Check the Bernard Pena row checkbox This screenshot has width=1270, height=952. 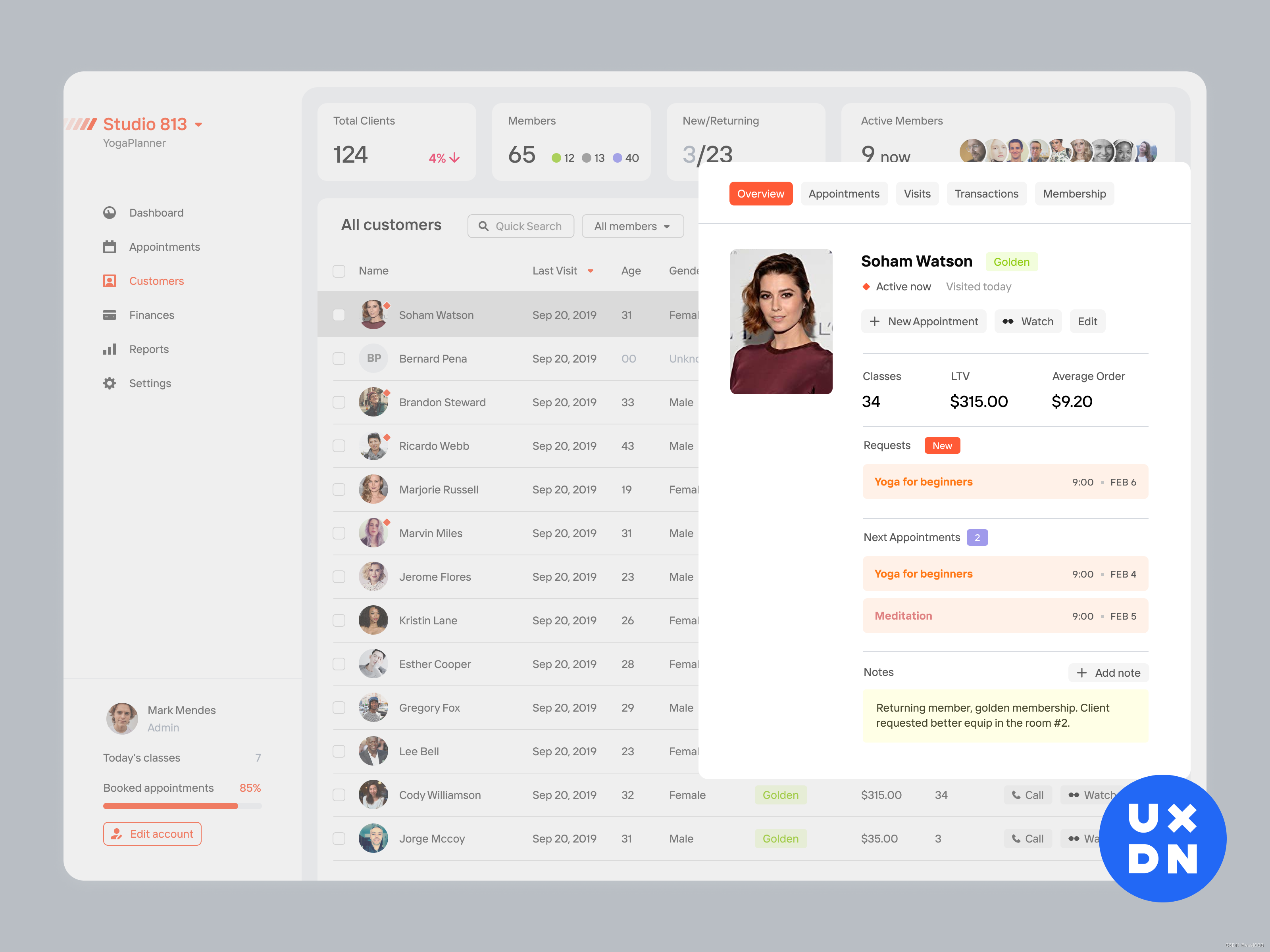339,359
